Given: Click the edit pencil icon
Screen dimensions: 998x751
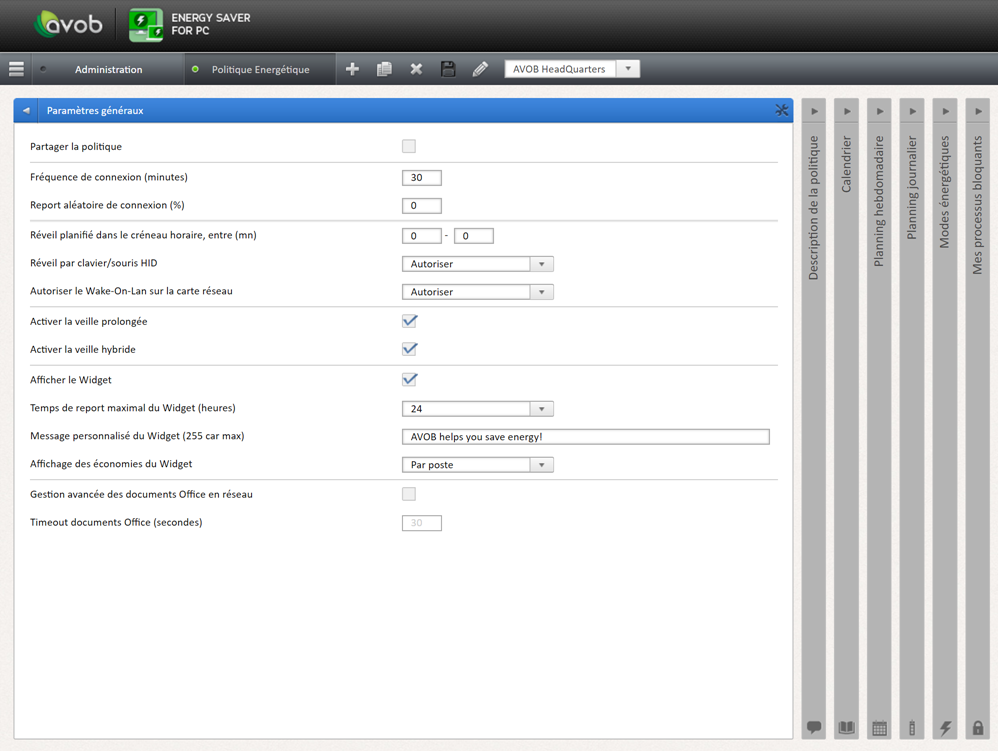Looking at the screenshot, I should [480, 69].
